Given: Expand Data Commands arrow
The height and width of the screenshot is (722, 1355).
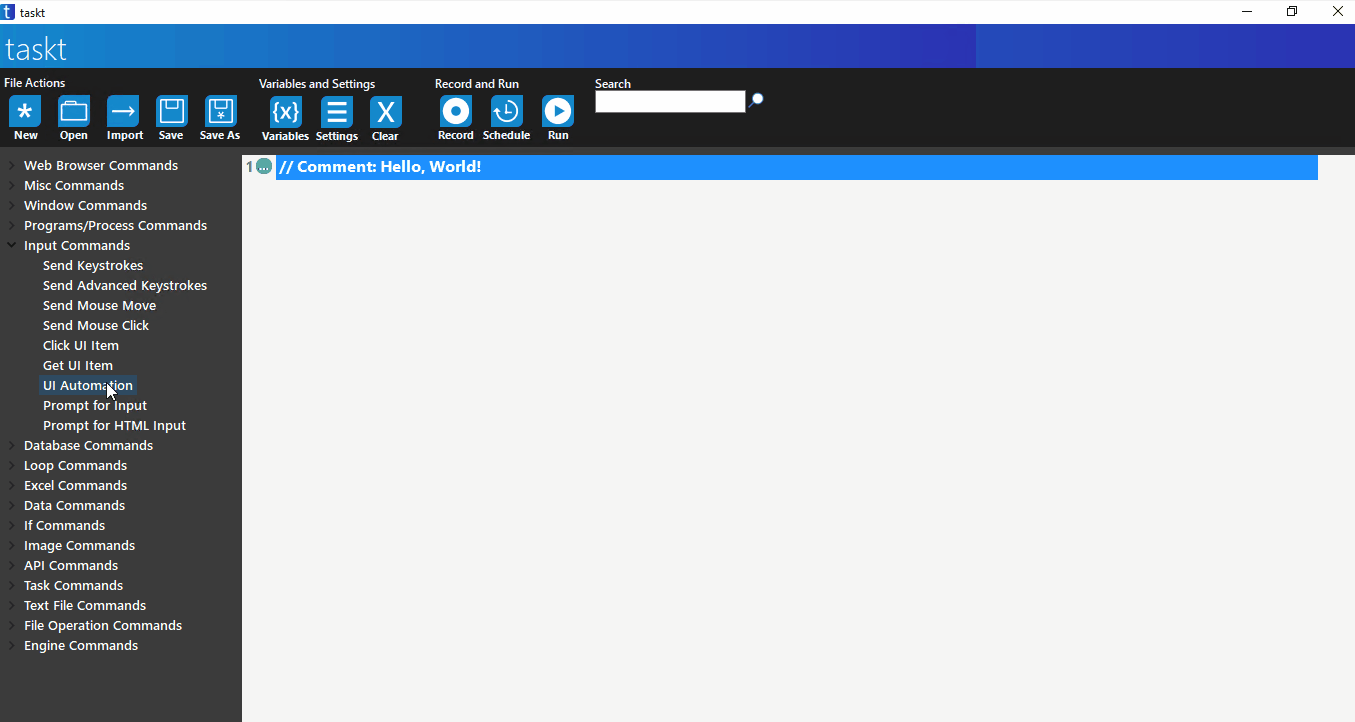Looking at the screenshot, I should [11, 505].
